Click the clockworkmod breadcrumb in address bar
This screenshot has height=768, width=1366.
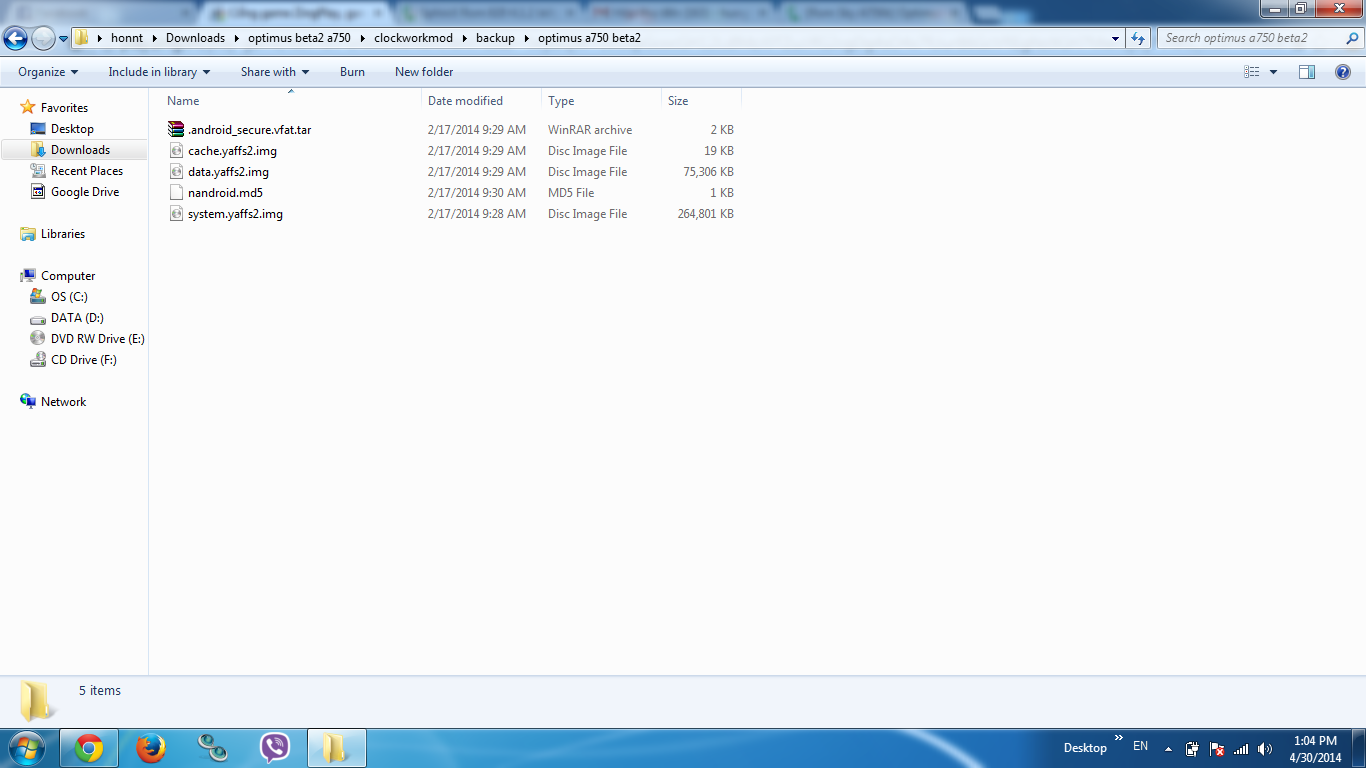413,38
